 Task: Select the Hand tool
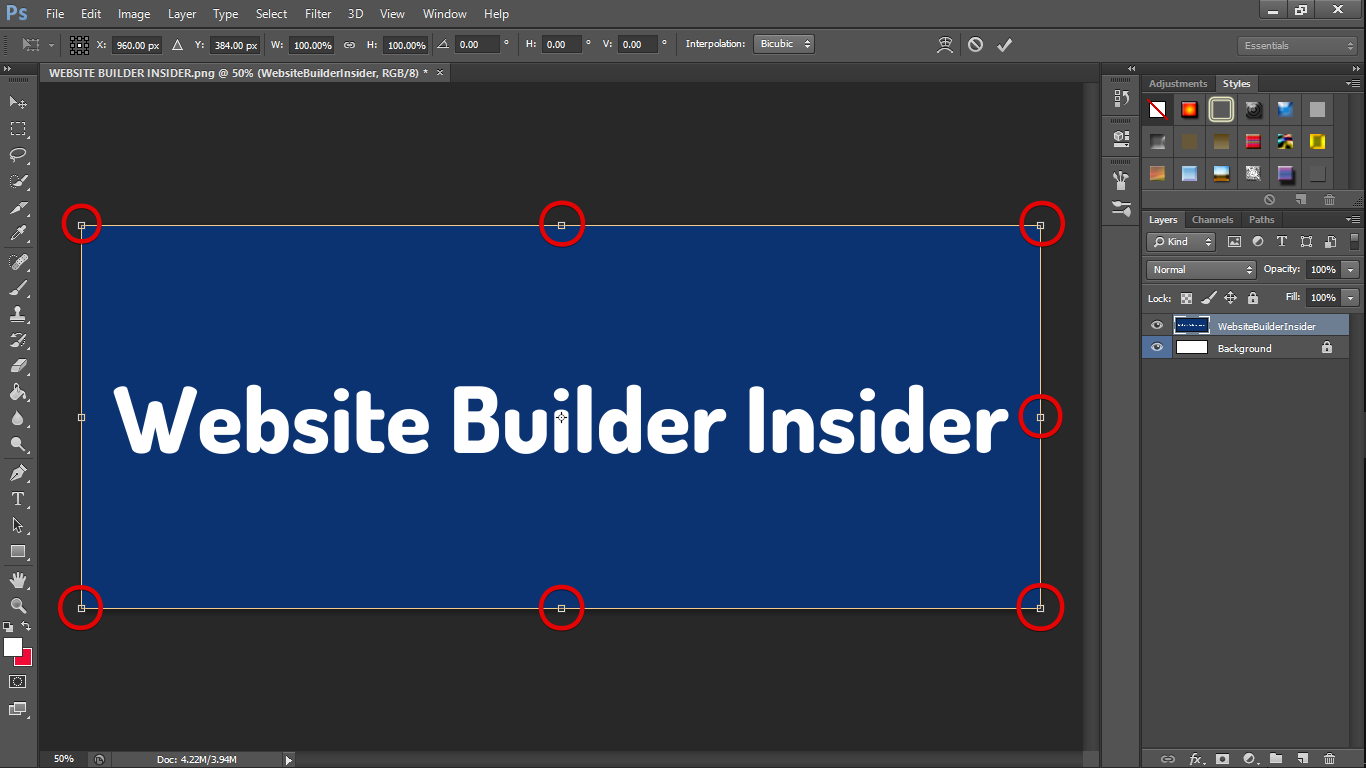(x=18, y=580)
